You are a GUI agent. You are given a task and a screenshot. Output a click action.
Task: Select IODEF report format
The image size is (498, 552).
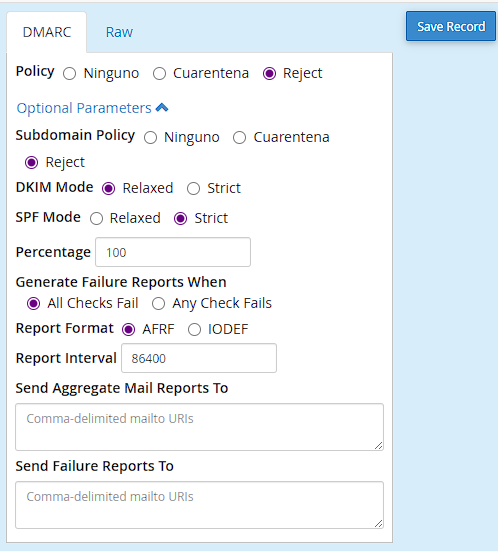(x=194, y=330)
